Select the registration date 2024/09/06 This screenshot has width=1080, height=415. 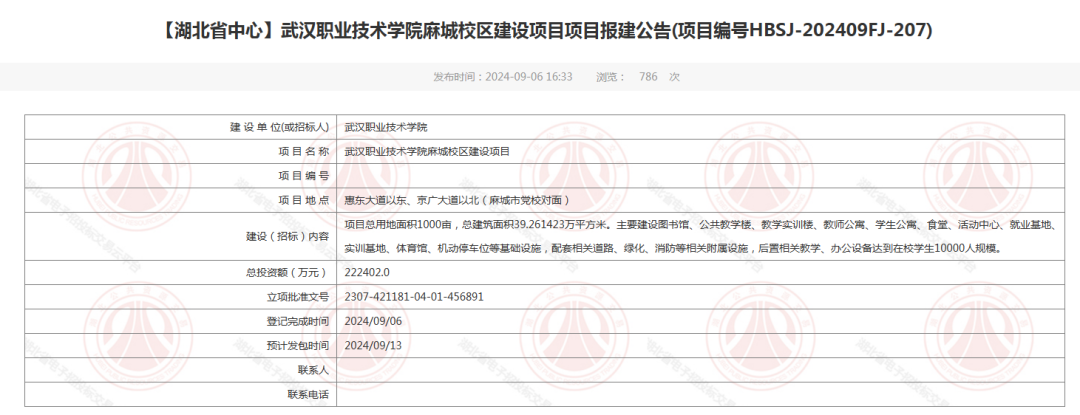pyautogui.click(x=373, y=321)
